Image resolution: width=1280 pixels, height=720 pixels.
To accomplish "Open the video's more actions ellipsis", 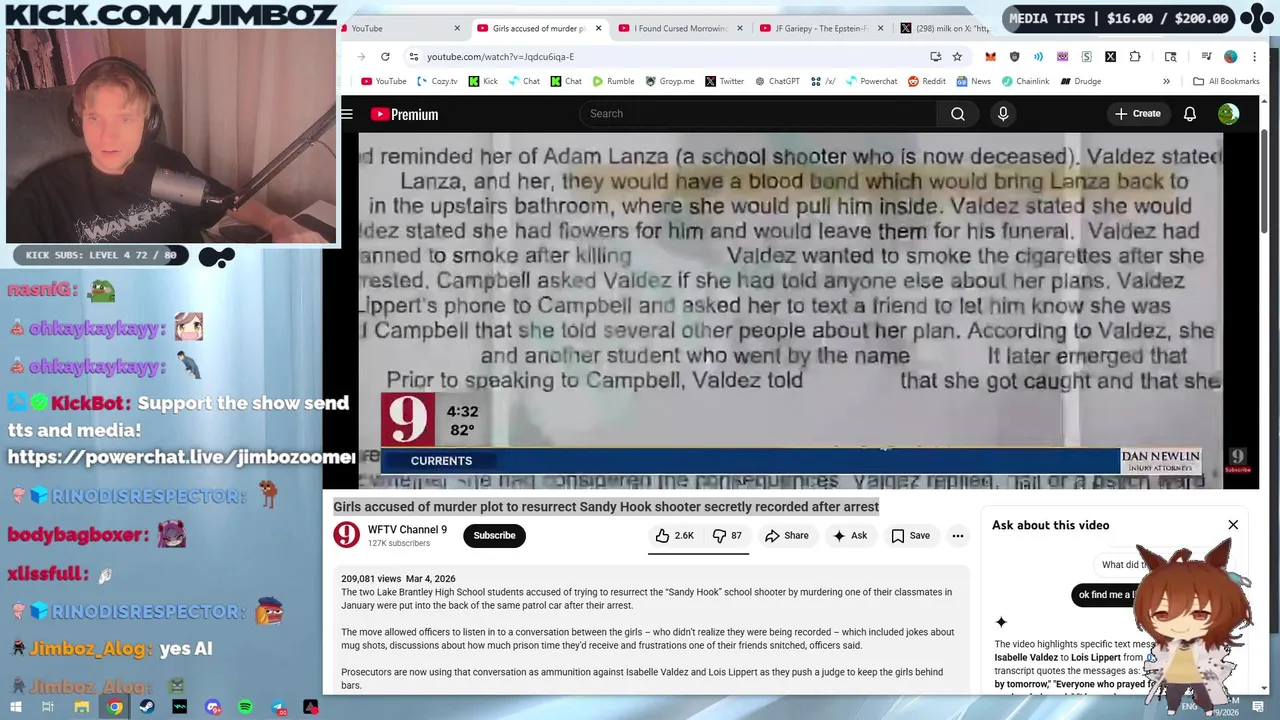I will [958, 536].
